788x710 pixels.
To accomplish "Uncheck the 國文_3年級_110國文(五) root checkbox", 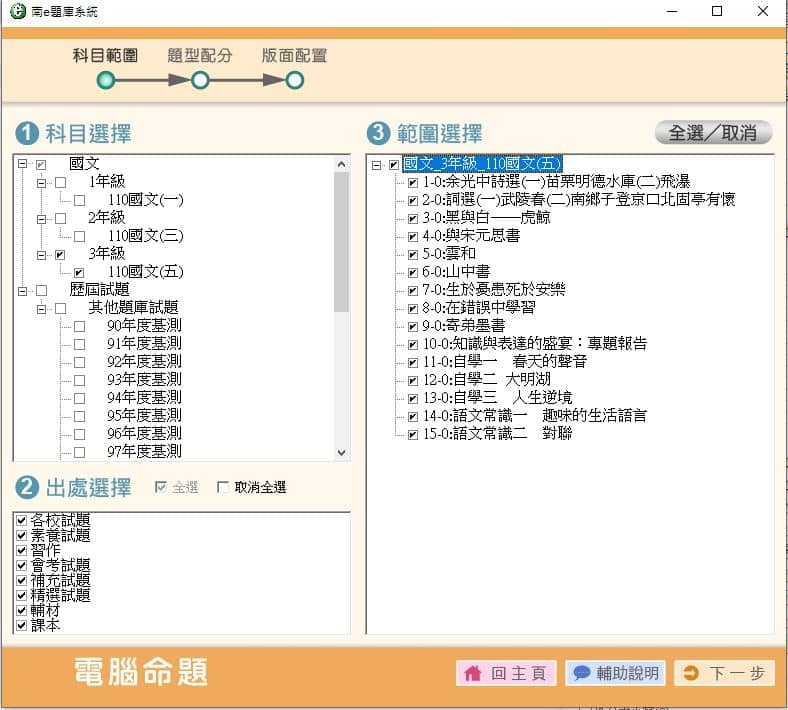I will point(394,165).
